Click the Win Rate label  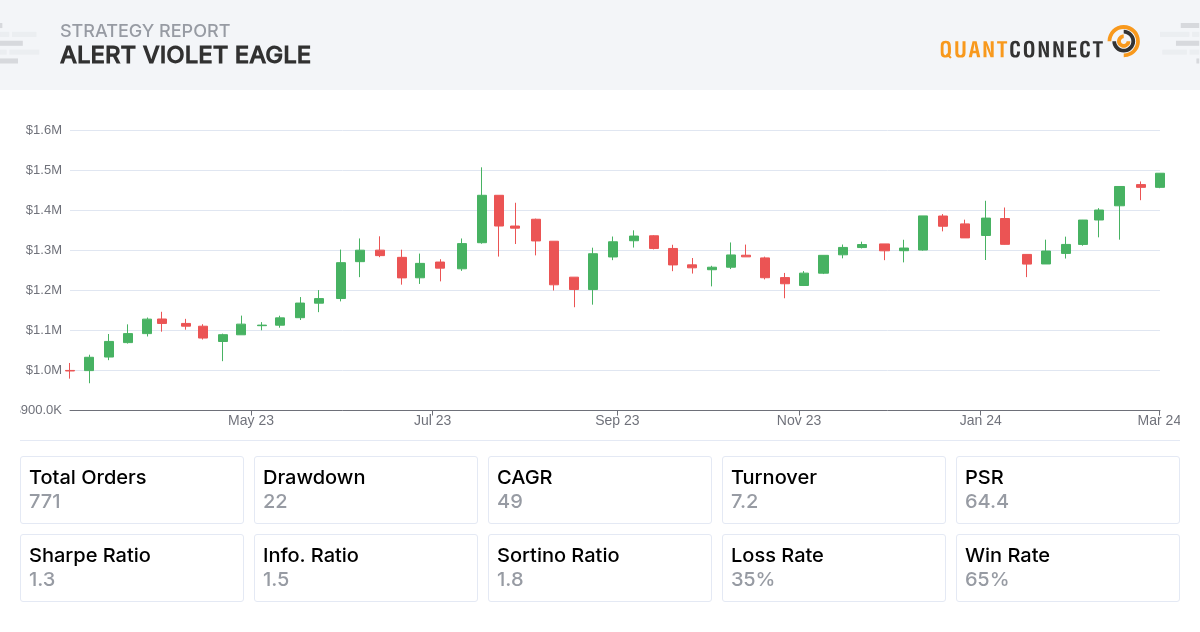point(1007,555)
